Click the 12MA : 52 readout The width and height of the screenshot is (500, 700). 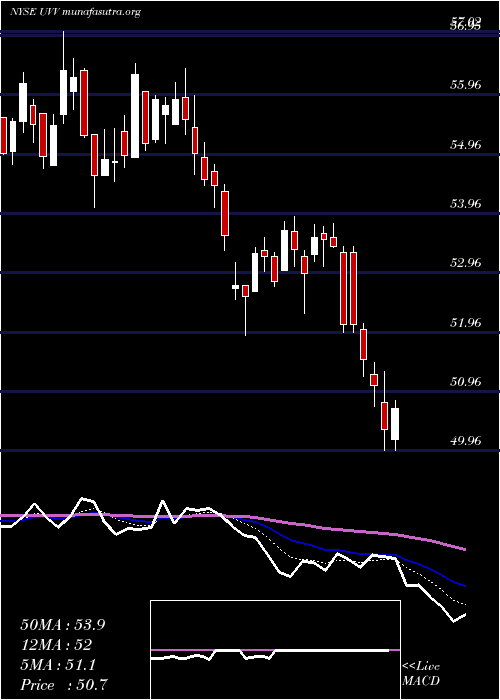56,645
